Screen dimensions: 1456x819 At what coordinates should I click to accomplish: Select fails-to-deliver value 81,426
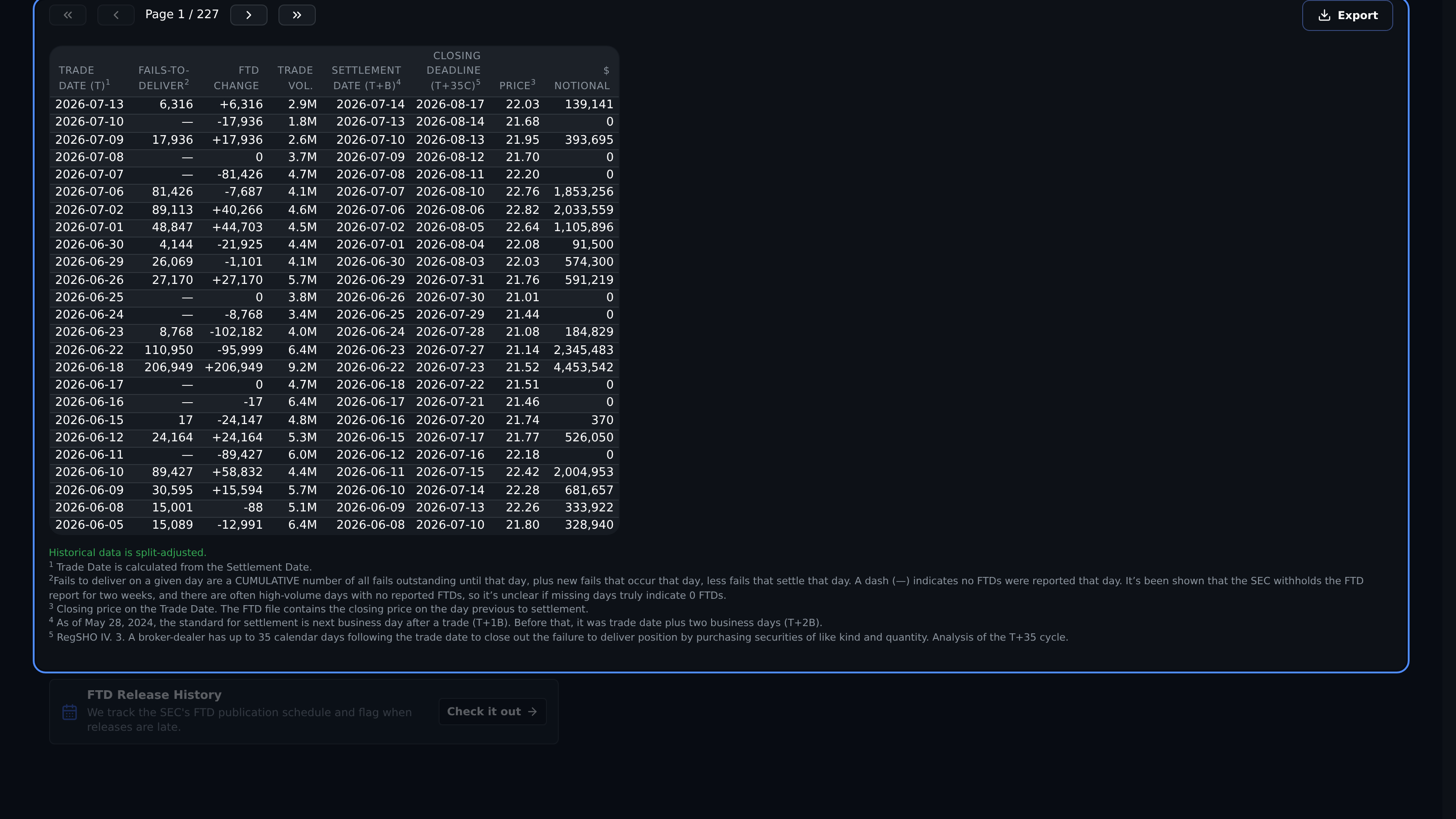pyautogui.click(x=172, y=192)
